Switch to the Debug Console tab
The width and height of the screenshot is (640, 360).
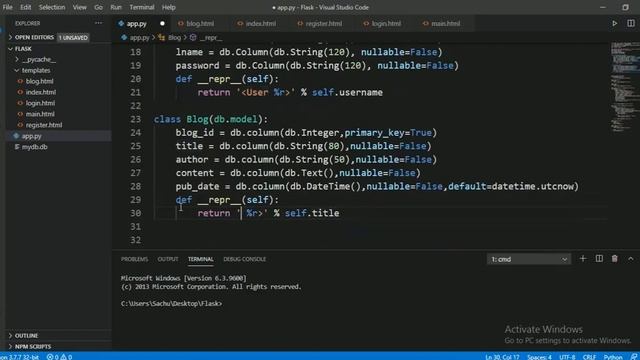(x=244, y=259)
